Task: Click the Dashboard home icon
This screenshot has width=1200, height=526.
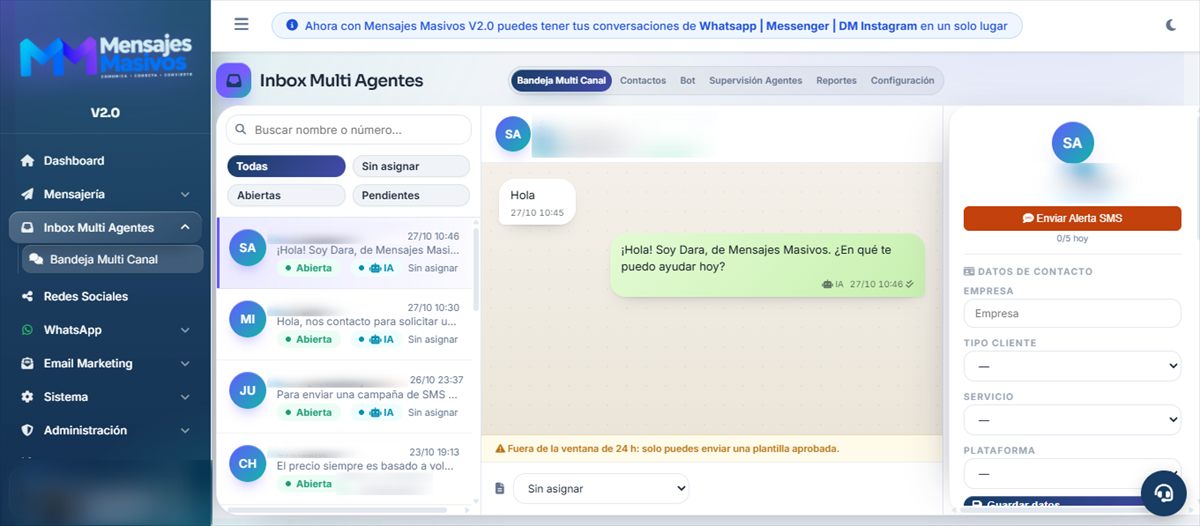Action: 27,161
